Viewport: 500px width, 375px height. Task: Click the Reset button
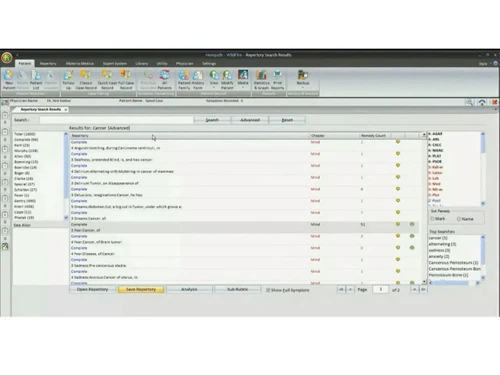tap(287, 120)
